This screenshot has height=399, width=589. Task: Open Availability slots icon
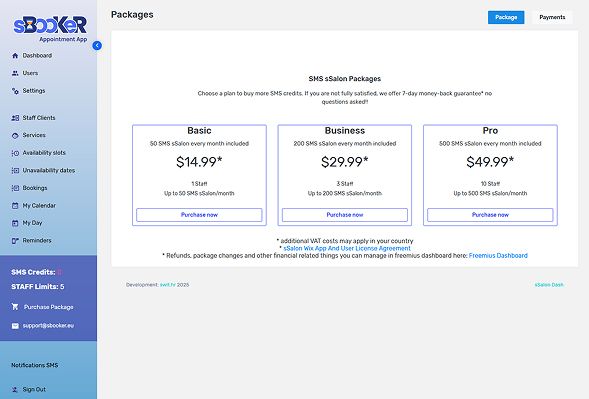coord(15,153)
